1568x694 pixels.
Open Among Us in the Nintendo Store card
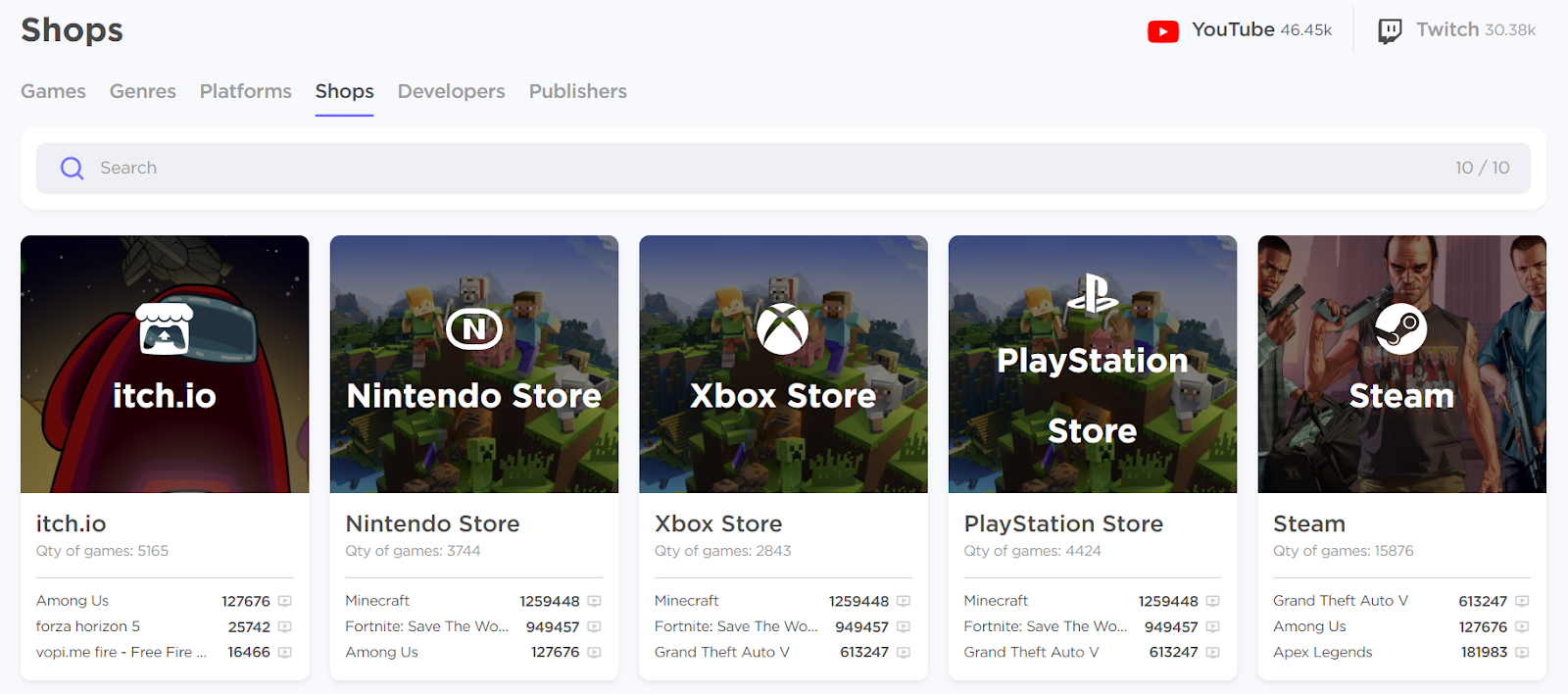tap(381, 652)
